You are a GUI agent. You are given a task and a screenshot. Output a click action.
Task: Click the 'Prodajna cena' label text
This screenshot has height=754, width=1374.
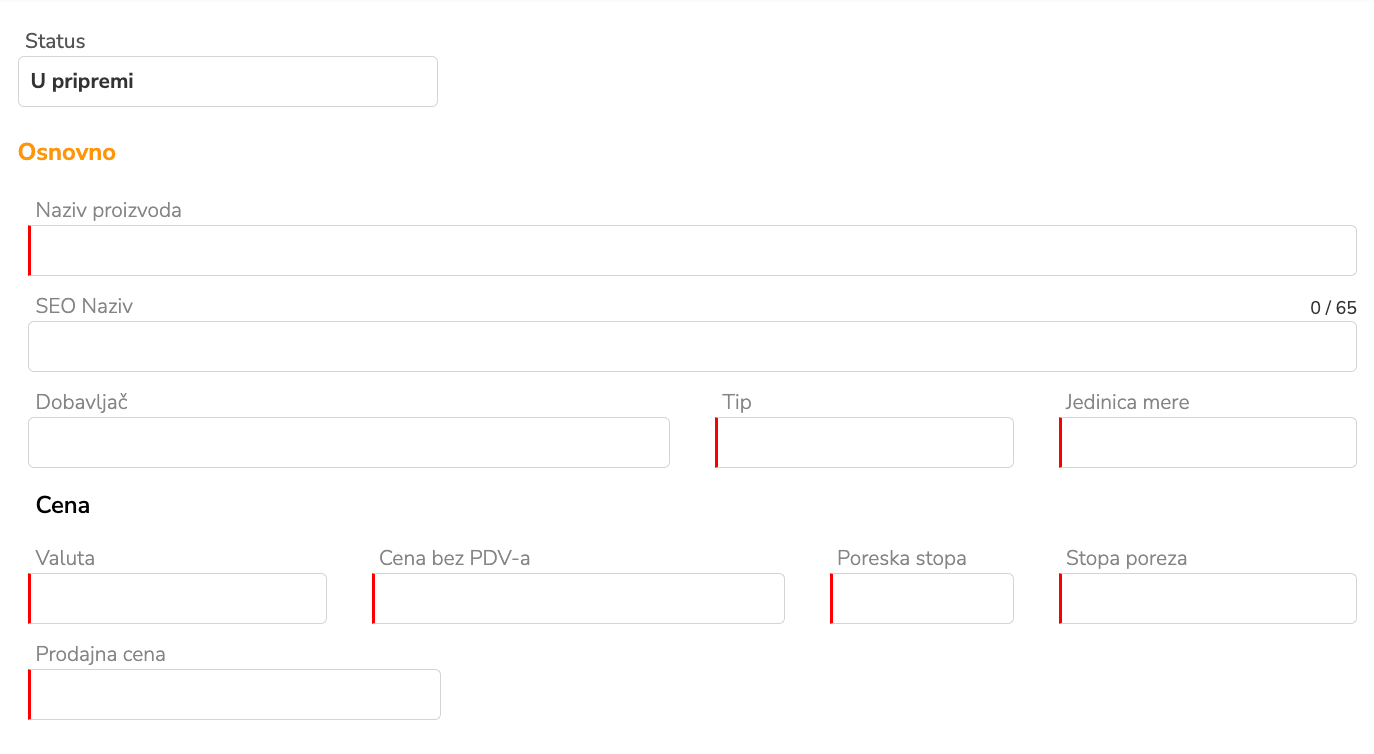pos(100,654)
